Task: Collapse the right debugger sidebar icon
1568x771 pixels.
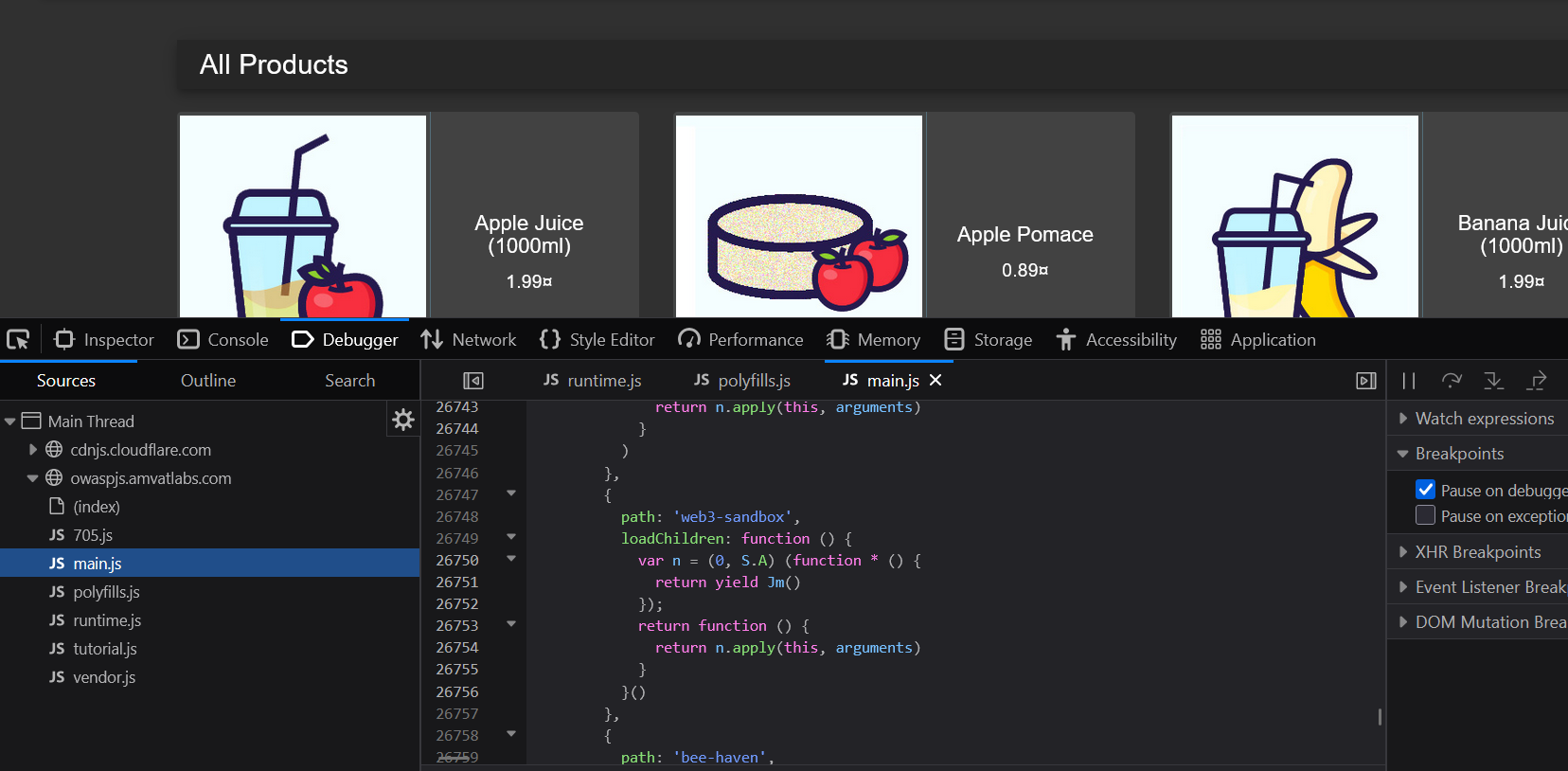Action: (x=1365, y=381)
